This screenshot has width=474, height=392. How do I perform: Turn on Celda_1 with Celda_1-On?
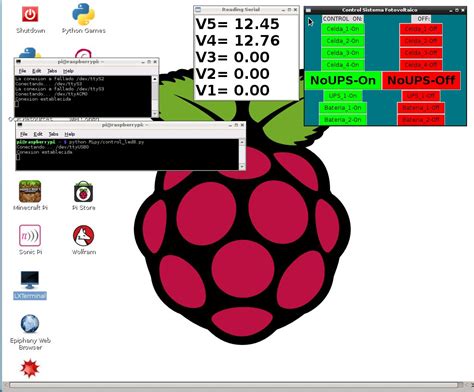click(343, 29)
